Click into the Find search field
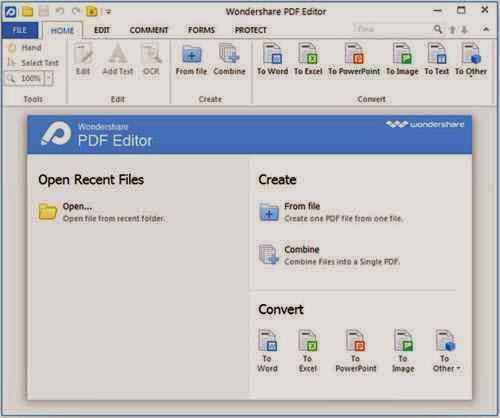 point(393,29)
